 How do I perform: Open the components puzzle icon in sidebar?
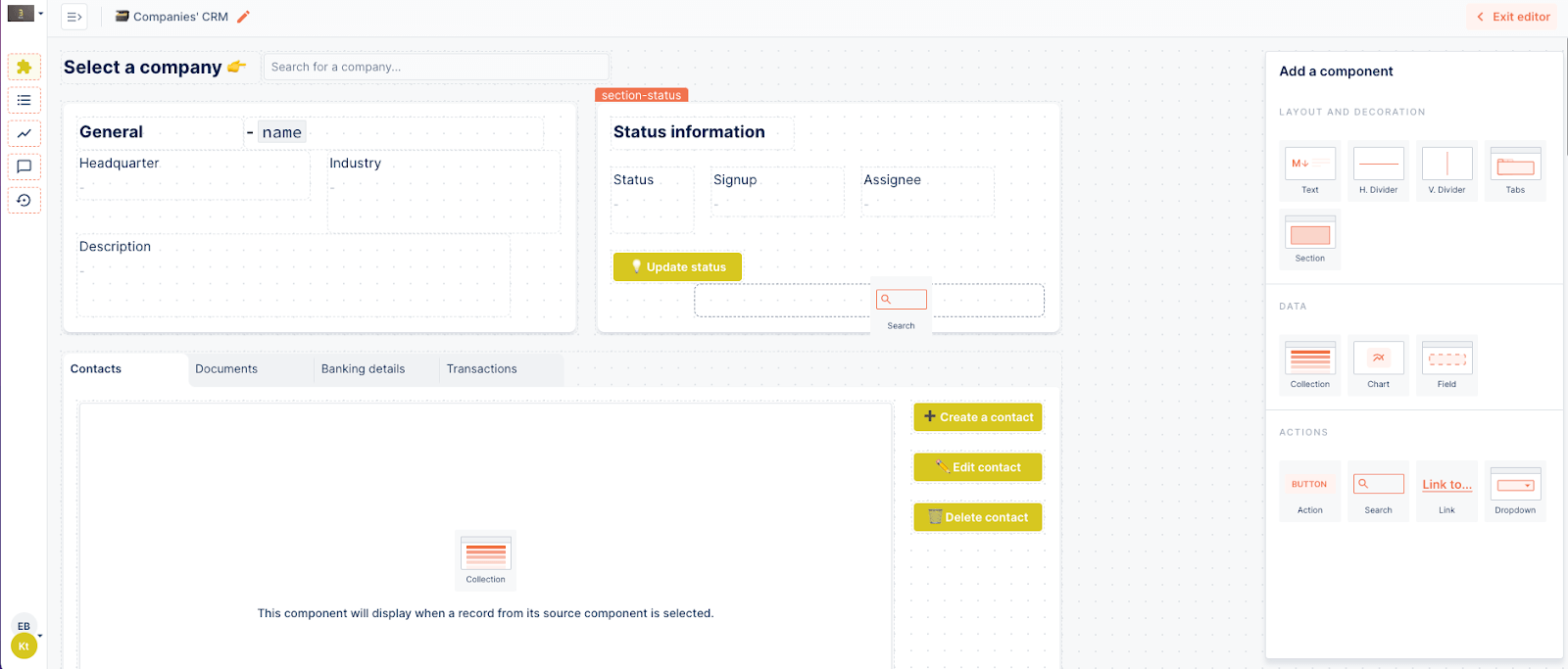(x=24, y=67)
